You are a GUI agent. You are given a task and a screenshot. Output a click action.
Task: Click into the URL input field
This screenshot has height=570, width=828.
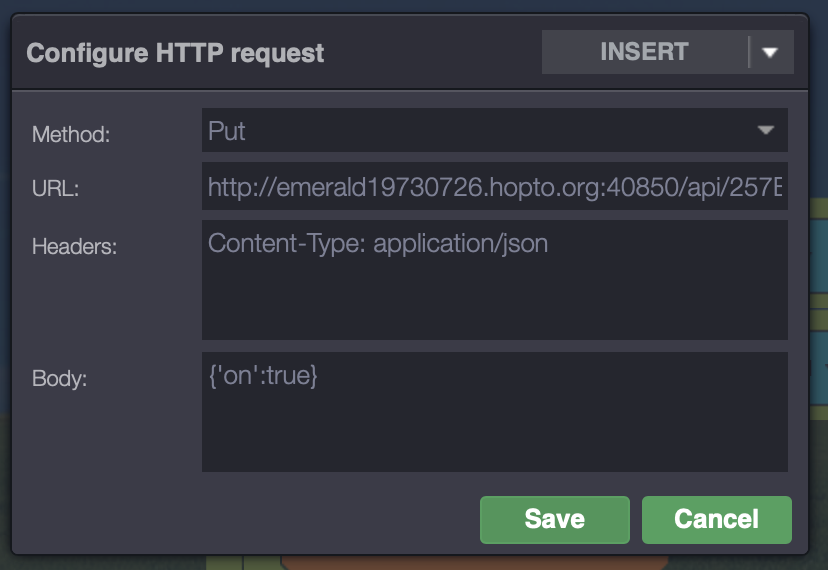(494, 186)
